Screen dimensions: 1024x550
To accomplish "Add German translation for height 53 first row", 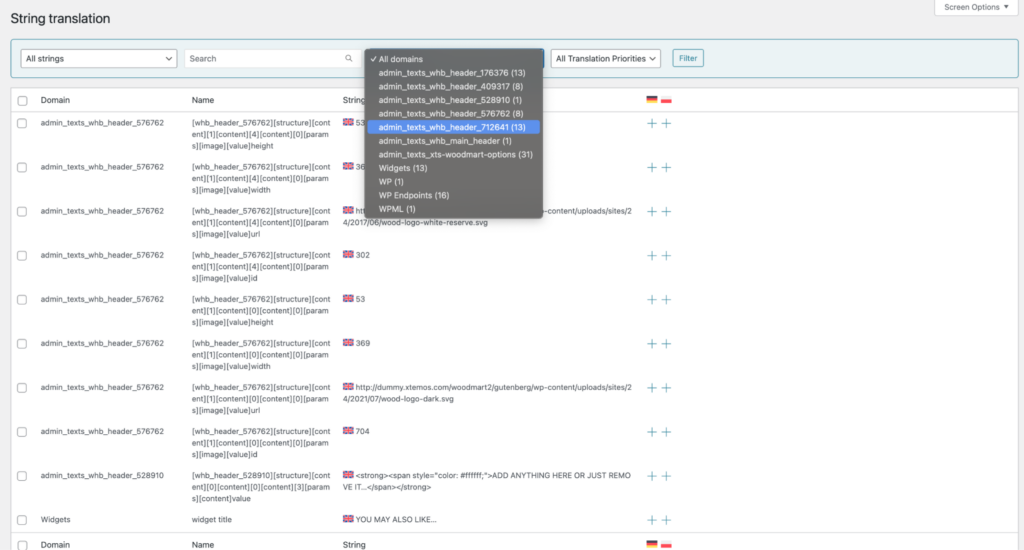I will click(x=651, y=123).
